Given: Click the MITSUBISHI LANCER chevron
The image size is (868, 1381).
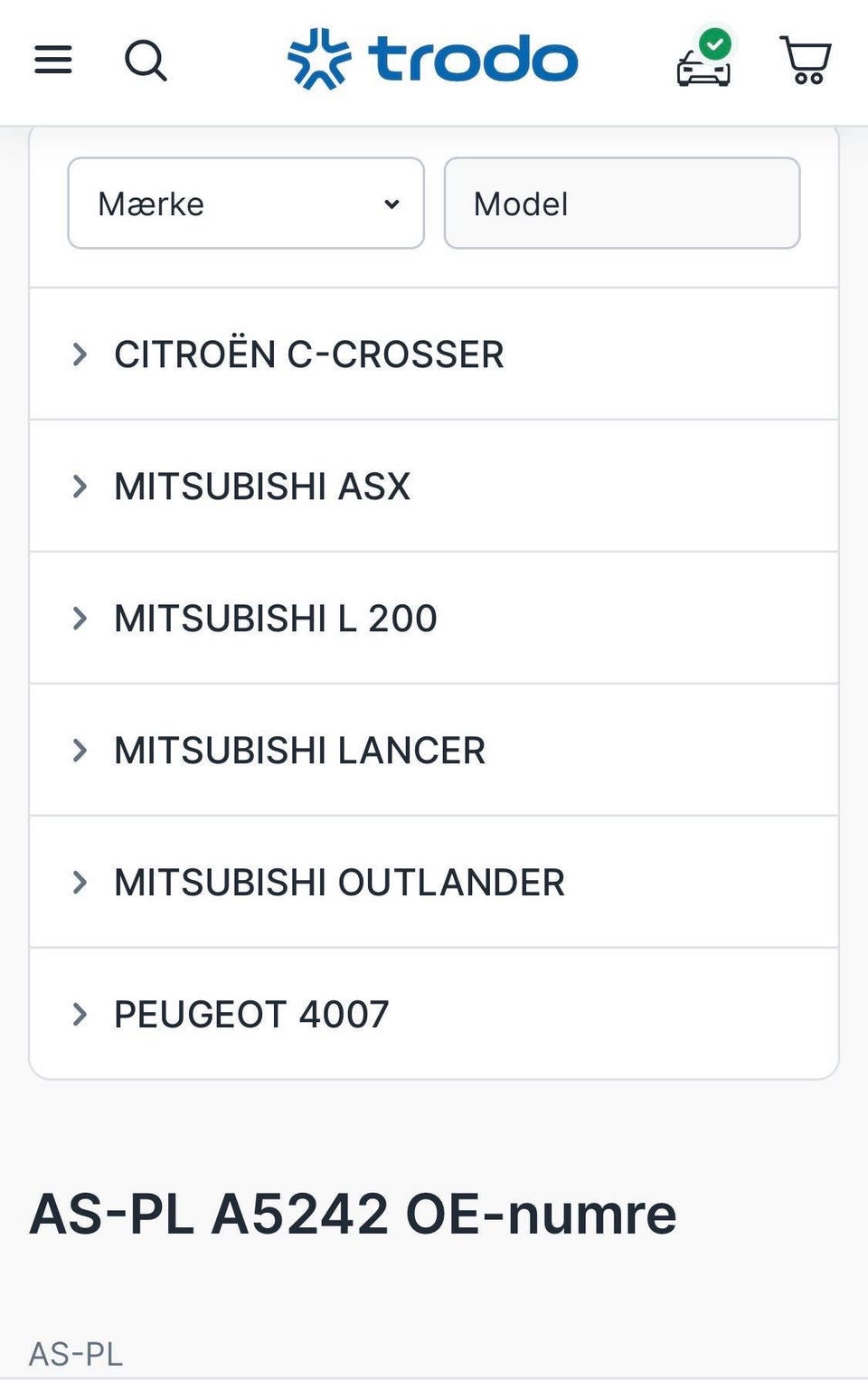Looking at the screenshot, I should coord(80,751).
